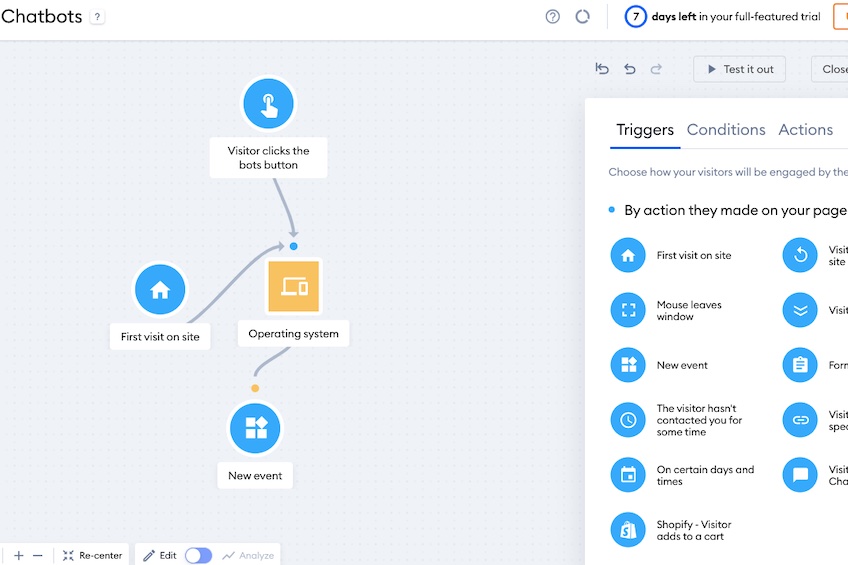Click the By action they made heading

coord(735,210)
